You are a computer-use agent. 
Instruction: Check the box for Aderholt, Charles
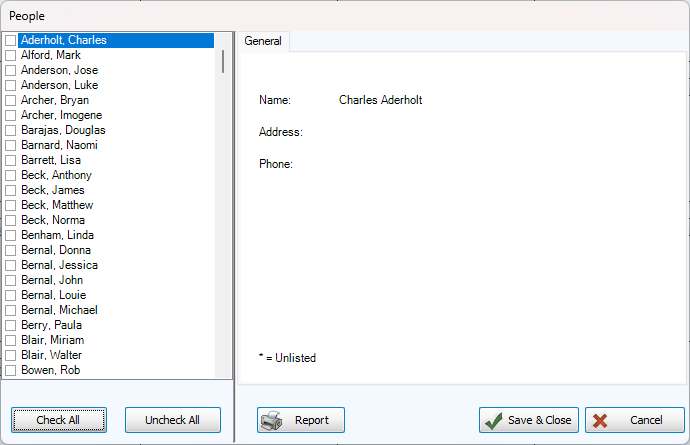point(10,41)
